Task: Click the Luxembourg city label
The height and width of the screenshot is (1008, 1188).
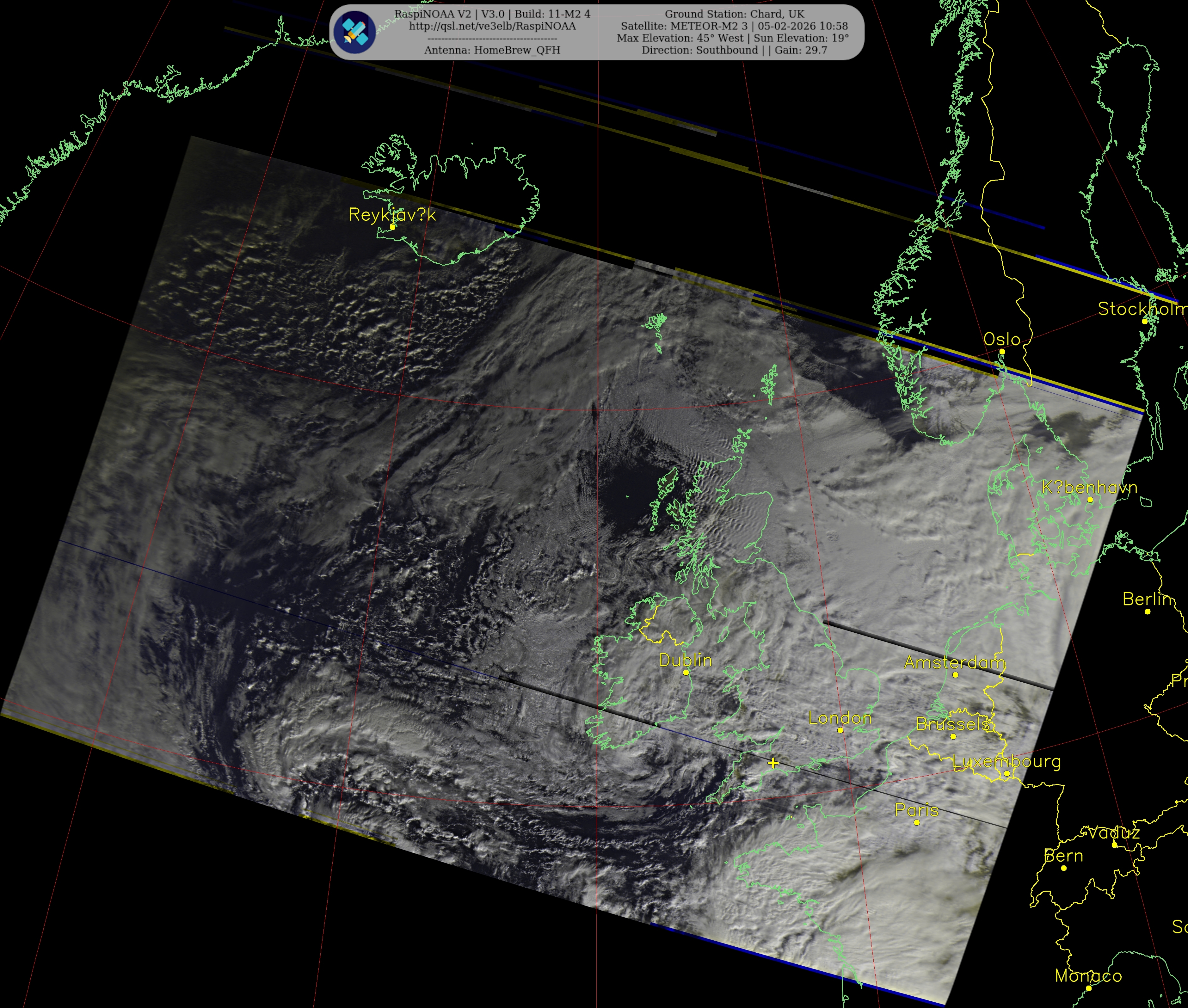Action: [x=1006, y=761]
